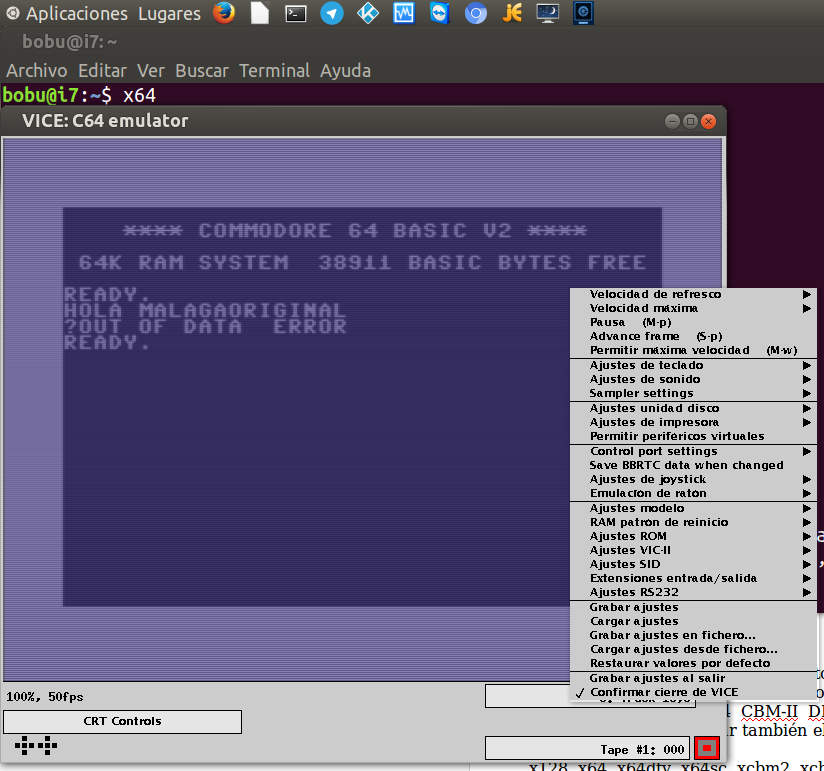Open the system monitor launcher icon

tap(404, 13)
